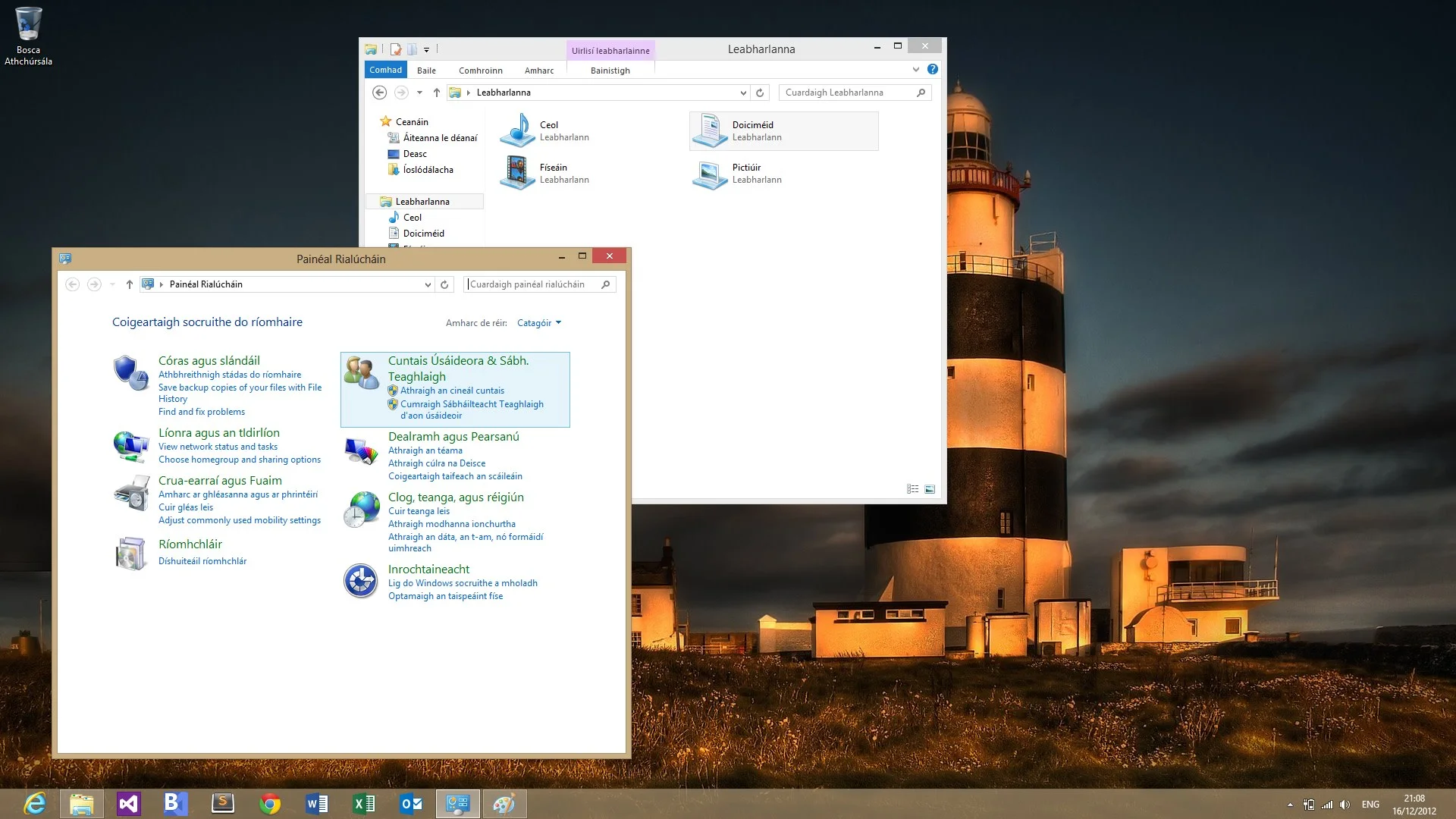Viewport: 1456px width, 819px height.
Task: Click ENG language indicator in taskbar
Action: click(1370, 805)
